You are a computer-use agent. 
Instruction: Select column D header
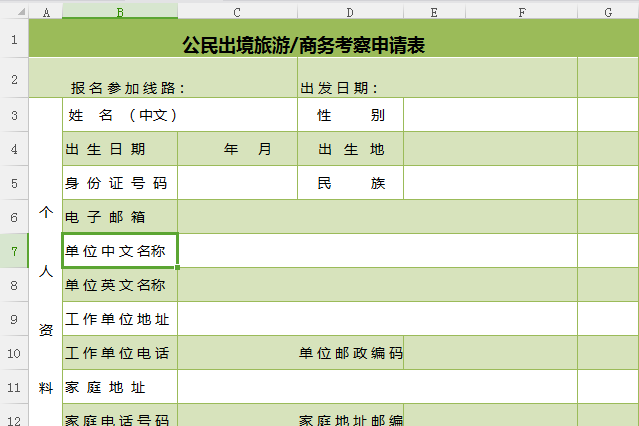click(350, 11)
